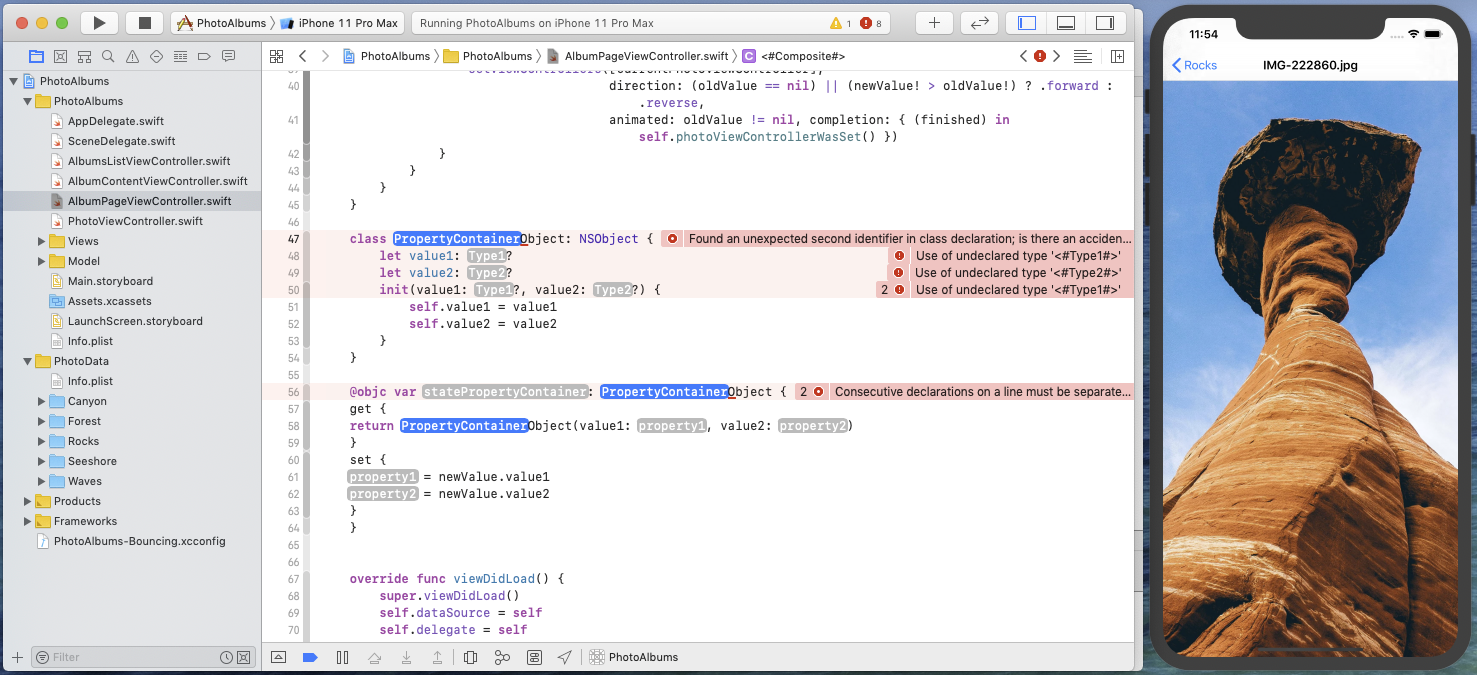
Task: Toggle the right Inspectors panel
Action: coord(1105,23)
